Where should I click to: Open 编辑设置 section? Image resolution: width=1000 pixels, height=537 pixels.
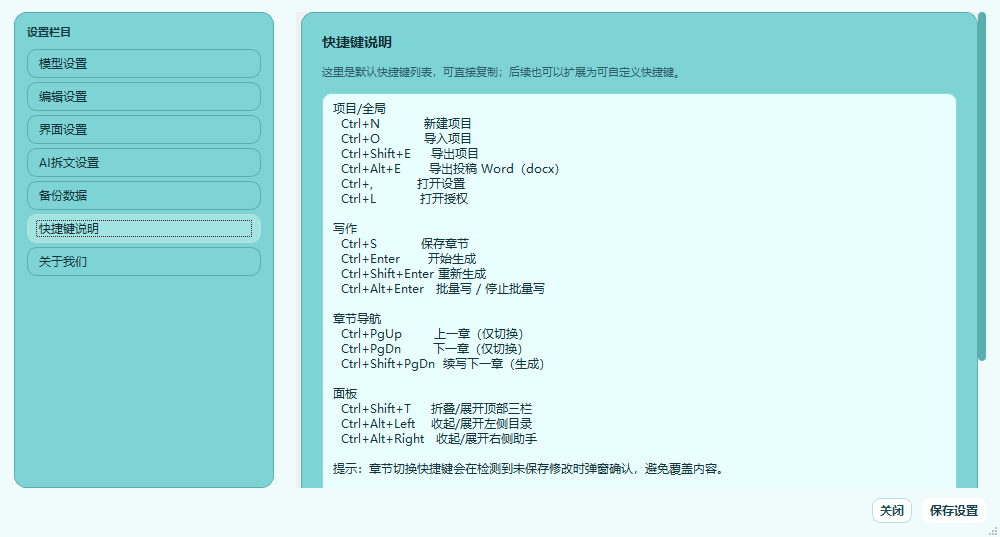coord(143,97)
